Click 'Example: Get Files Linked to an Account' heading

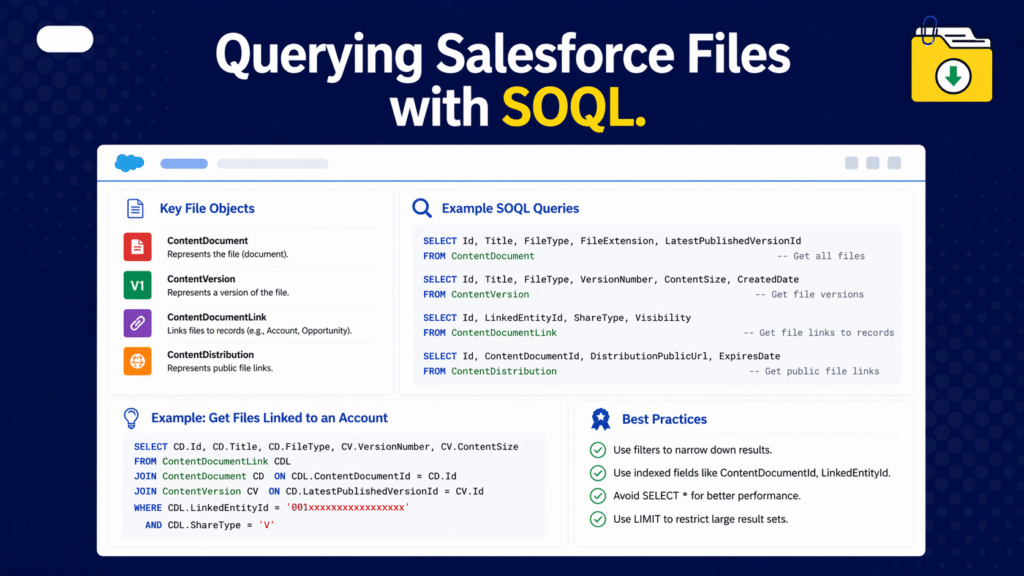269,418
